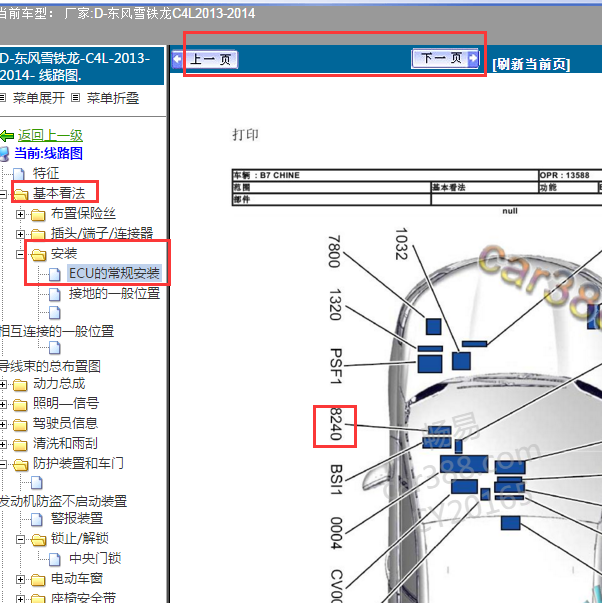
Task: Click the 中央门锁 page icon
Action: tap(55, 559)
